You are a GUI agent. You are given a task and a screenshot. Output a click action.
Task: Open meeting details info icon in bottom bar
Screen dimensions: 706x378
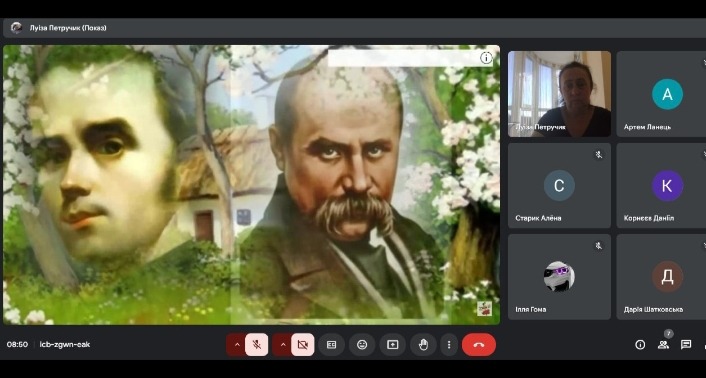[x=640, y=345]
